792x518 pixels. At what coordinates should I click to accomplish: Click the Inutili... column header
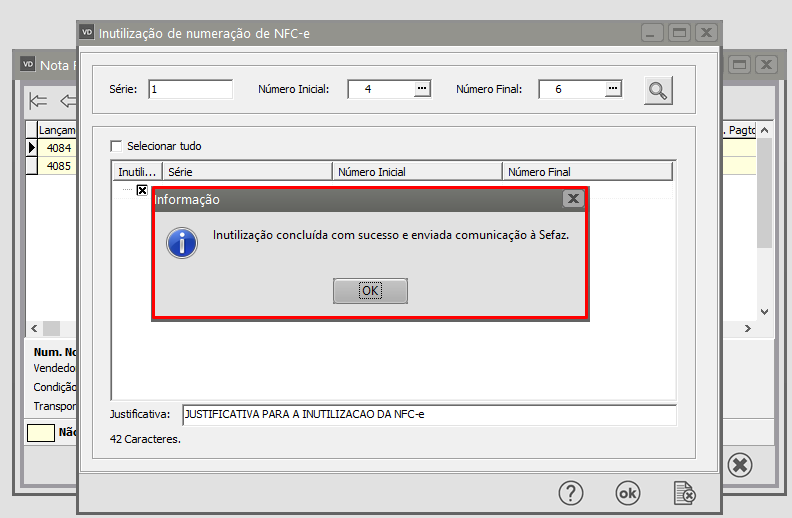pos(137,172)
